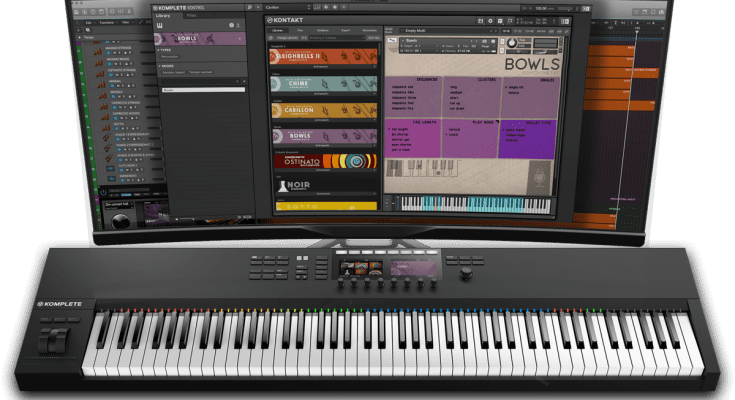Select the Percussion type tag

point(170,56)
